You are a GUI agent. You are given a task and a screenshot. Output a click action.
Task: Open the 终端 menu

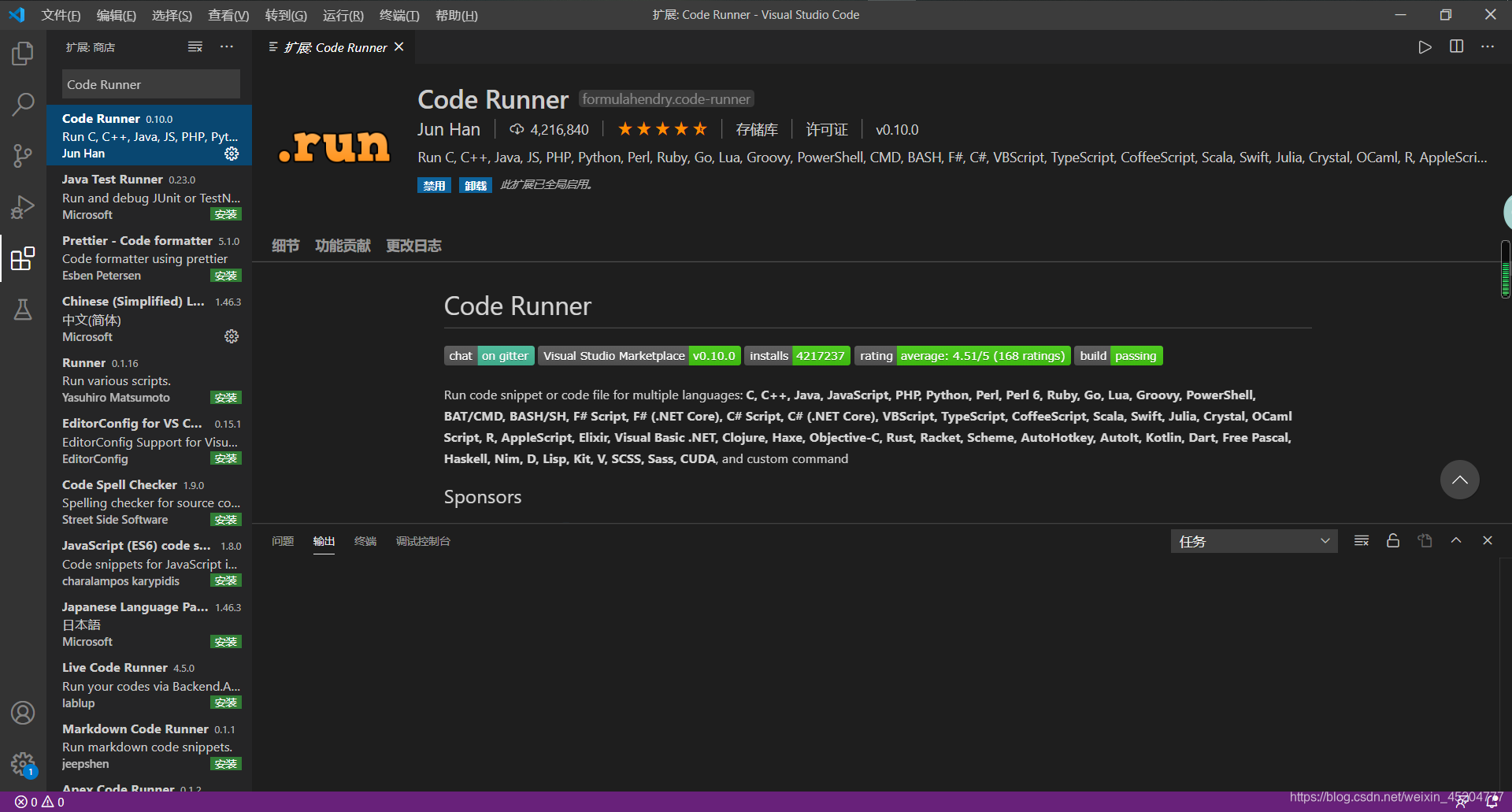399,15
